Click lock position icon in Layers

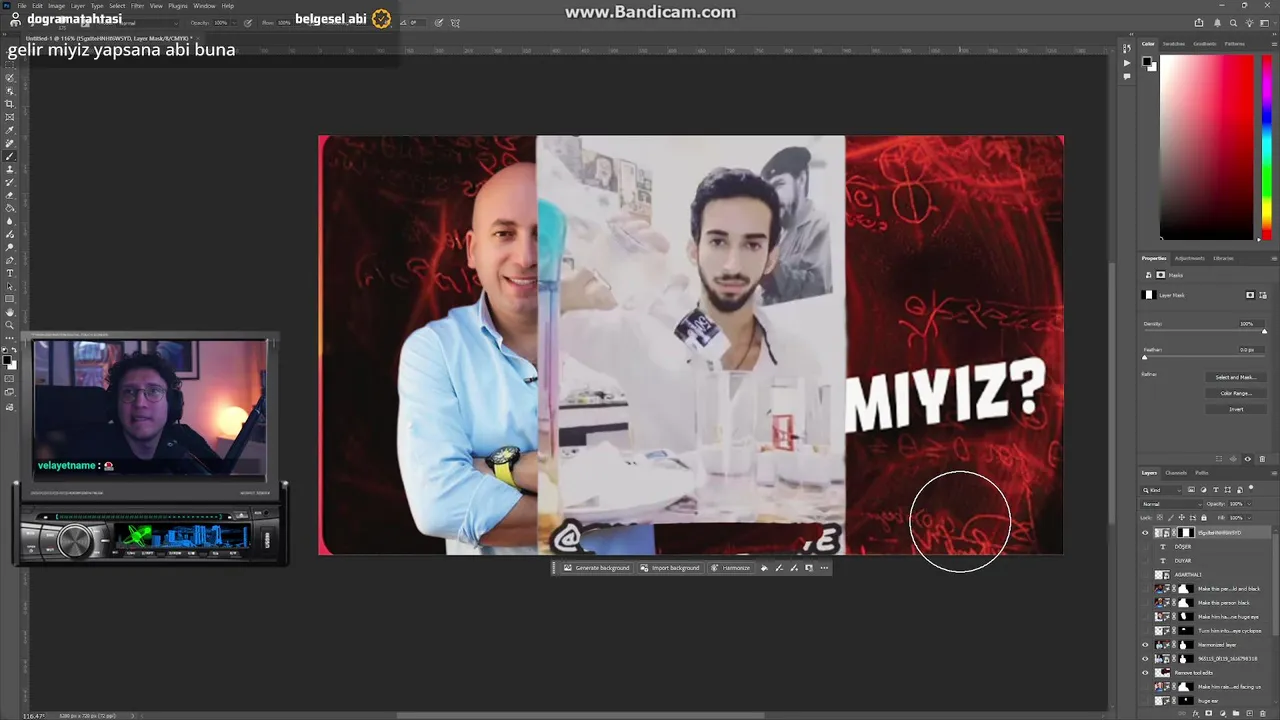[x=1182, y=518]
